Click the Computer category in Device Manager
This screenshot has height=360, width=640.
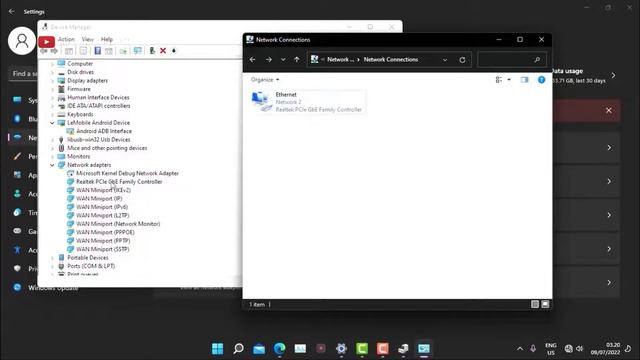[x=80, y=64]
